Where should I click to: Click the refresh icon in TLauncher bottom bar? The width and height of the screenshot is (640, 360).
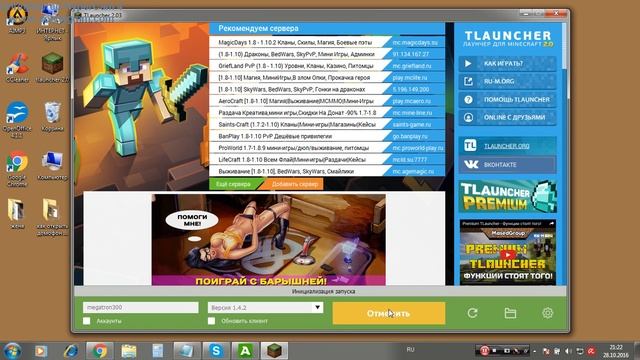[x=473, y=313]
